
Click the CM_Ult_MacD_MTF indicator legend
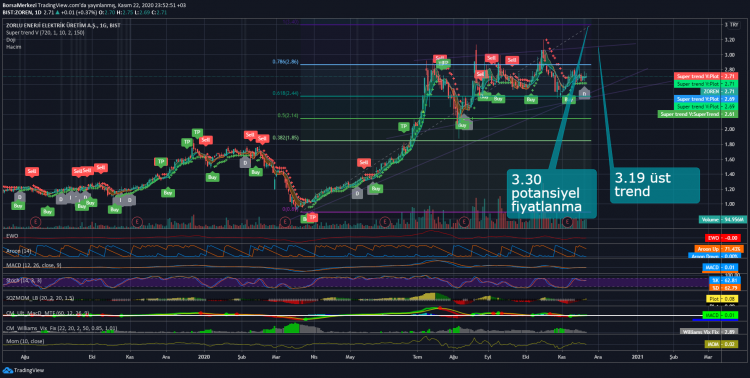[47, 313]
